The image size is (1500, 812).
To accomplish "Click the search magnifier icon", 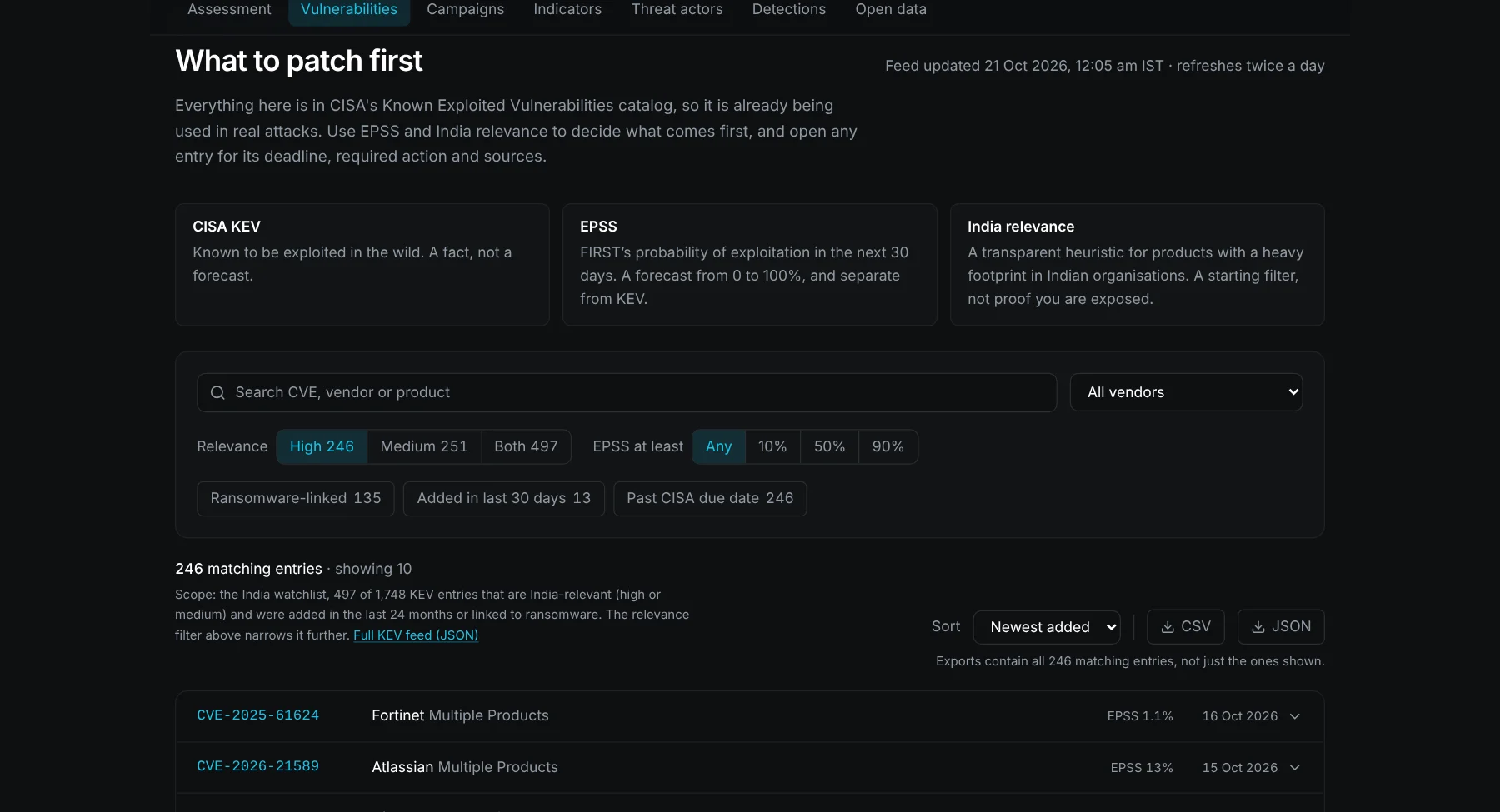I will tap(217, 392).
